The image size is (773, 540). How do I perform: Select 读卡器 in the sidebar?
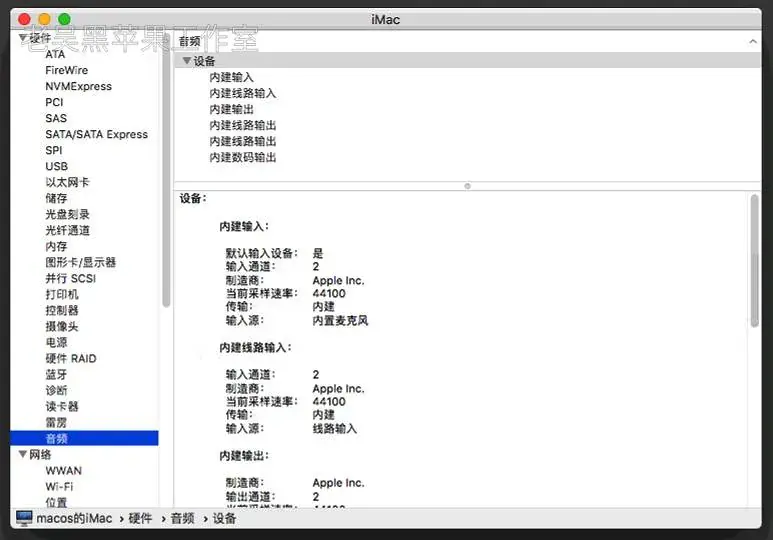(x=62, y=407)
